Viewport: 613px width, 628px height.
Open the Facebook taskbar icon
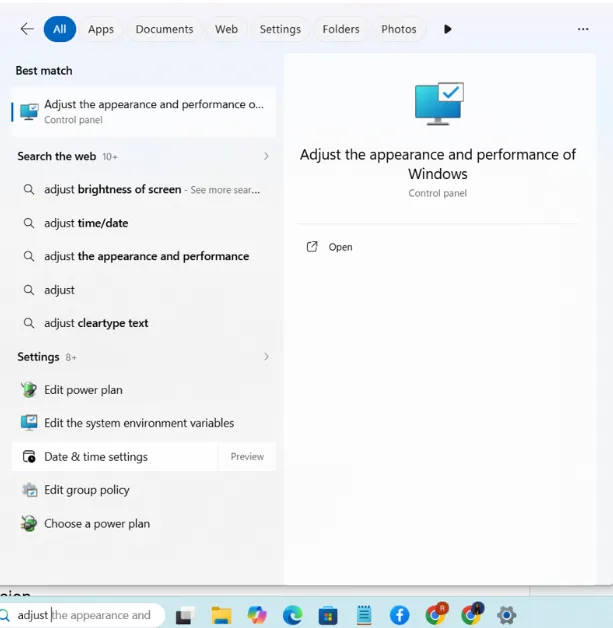(399, 615)
